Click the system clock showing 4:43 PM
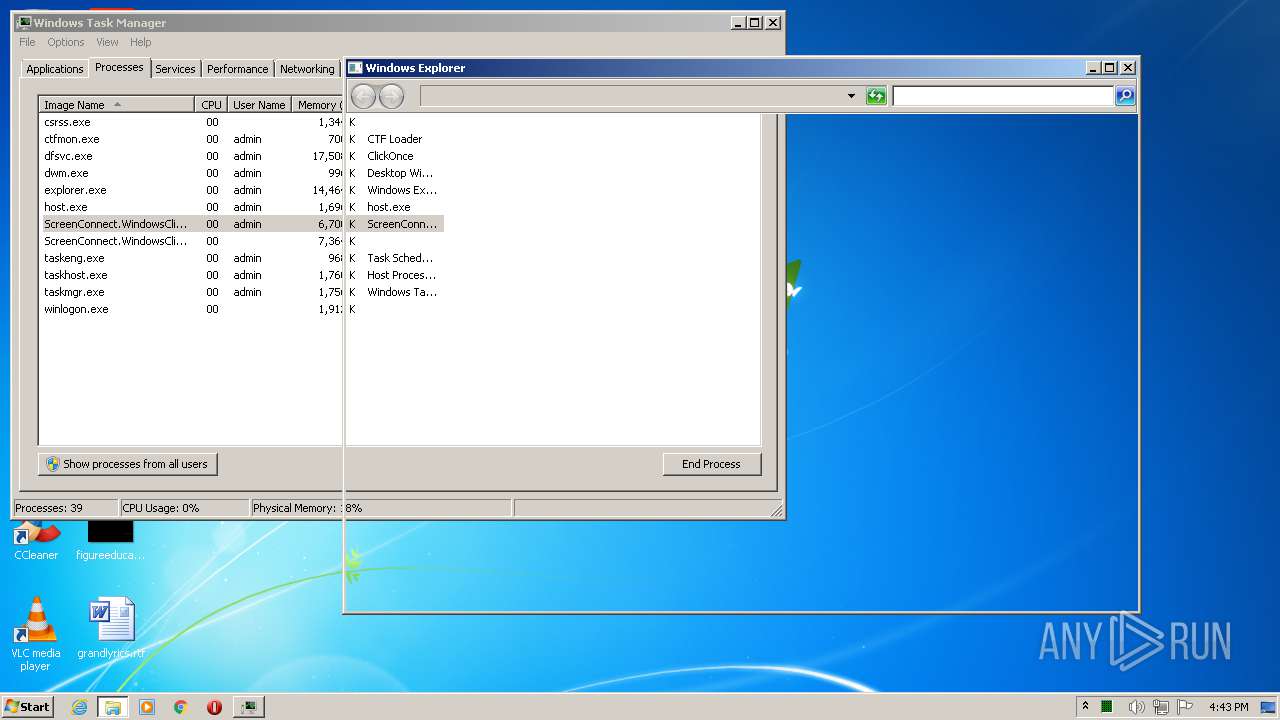1280x720 pixels. pos(1228,707)
